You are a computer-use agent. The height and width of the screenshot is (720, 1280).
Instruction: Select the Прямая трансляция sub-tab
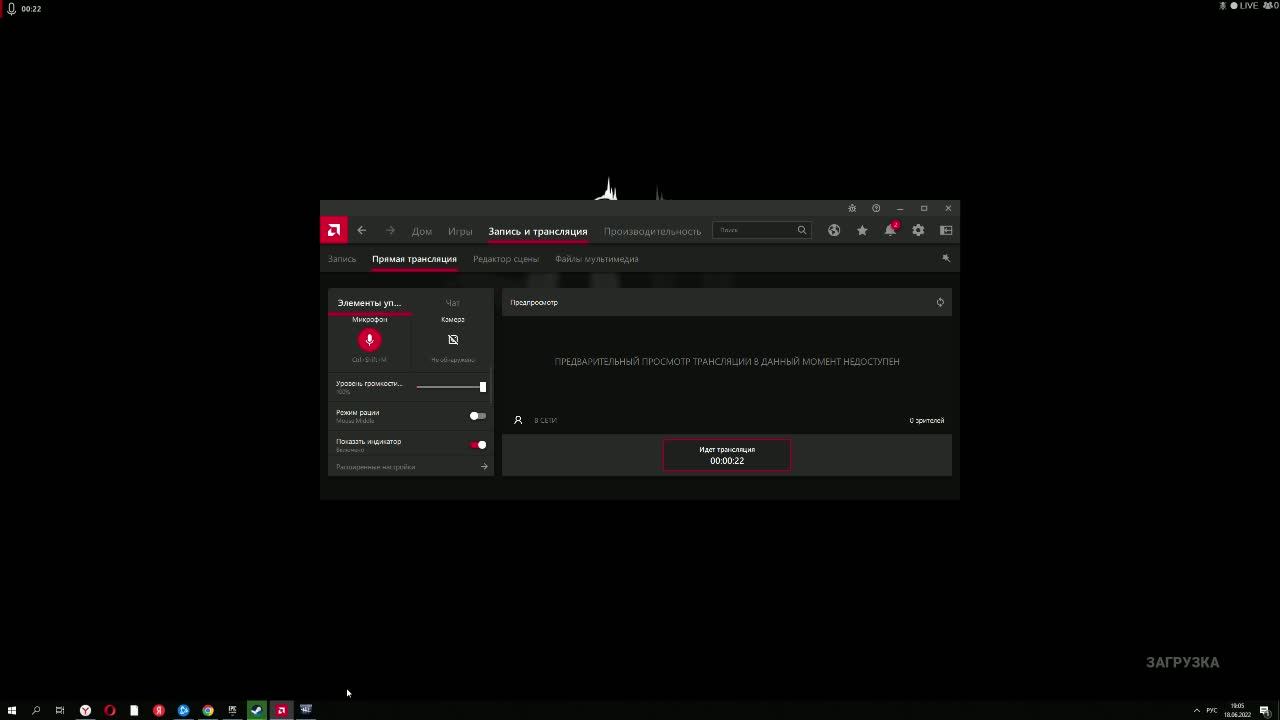tap(414, 259)
